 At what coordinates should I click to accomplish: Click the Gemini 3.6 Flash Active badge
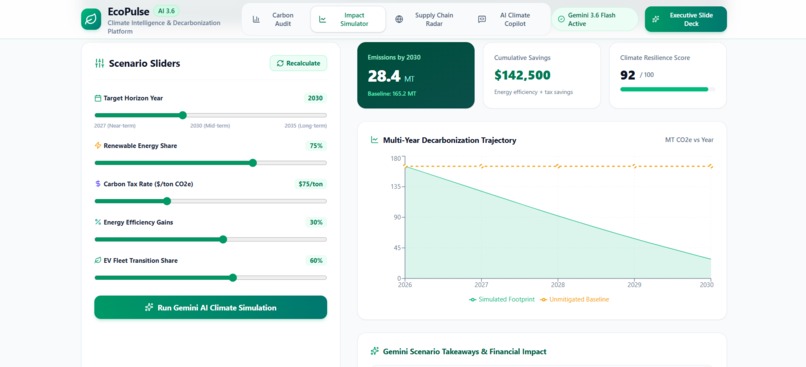coord(594,20)
